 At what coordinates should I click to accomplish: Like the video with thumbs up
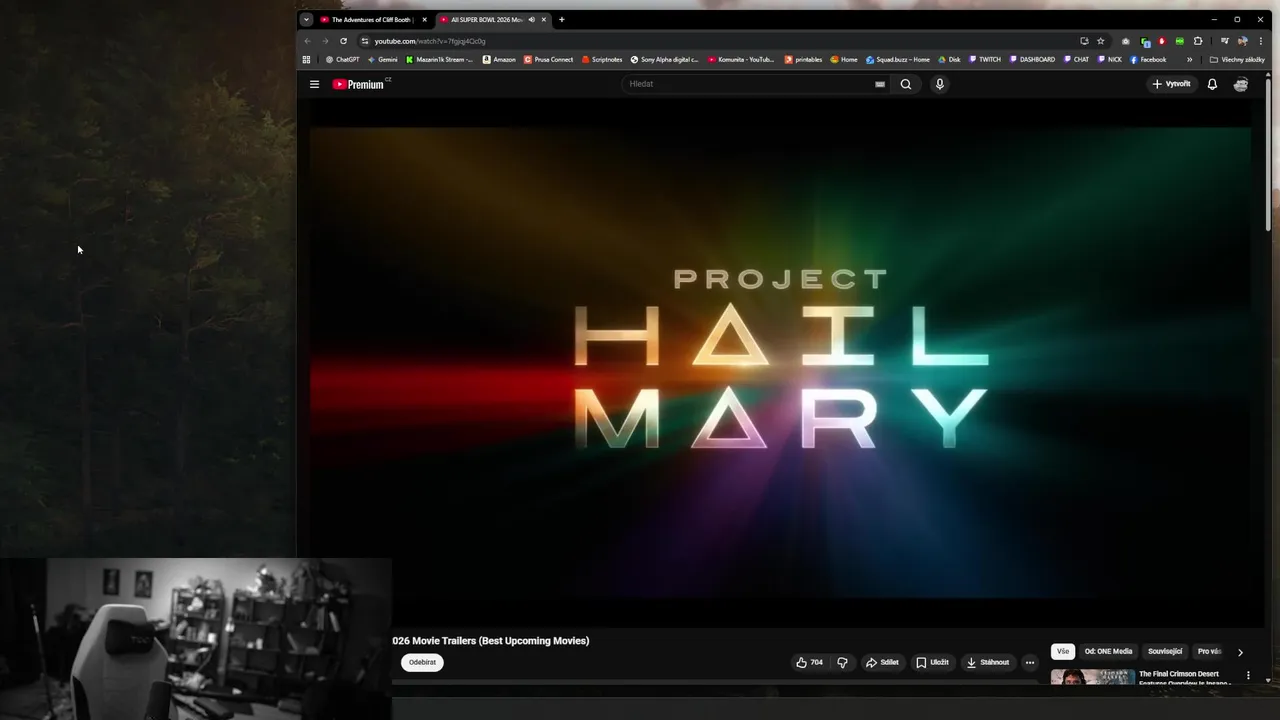809,662
